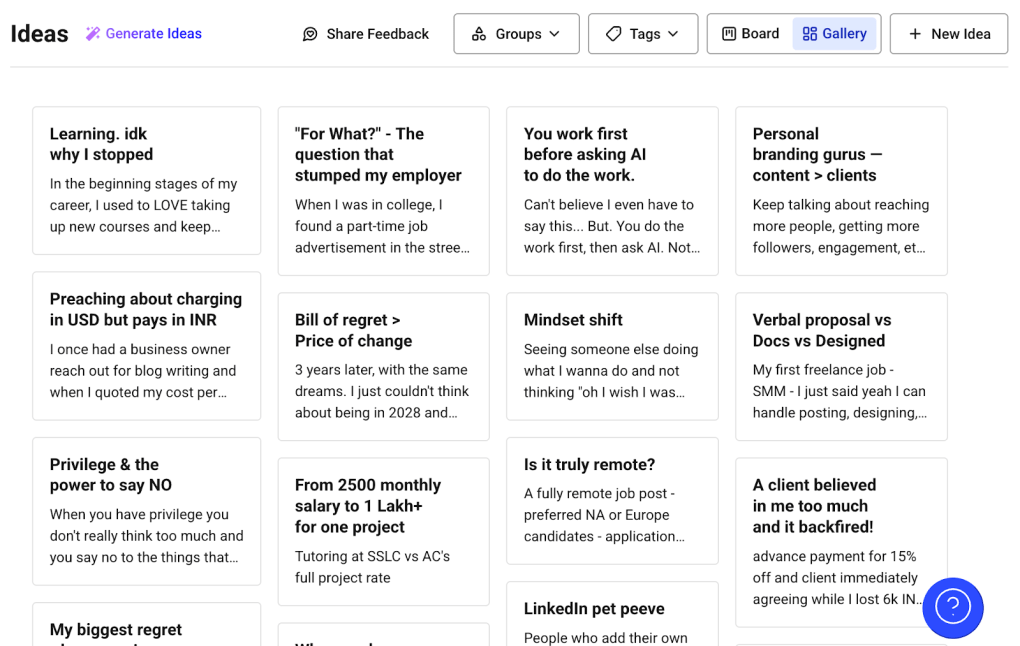
Task: Switch to Gallery view
Action: point(835,34)
